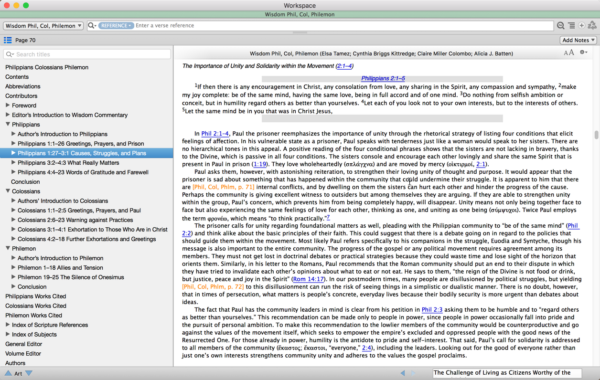This screenshot has width=600, height=380.
Task: Click the vertical scrollbar thumb in the reading pane
Action: coord(596,135)
